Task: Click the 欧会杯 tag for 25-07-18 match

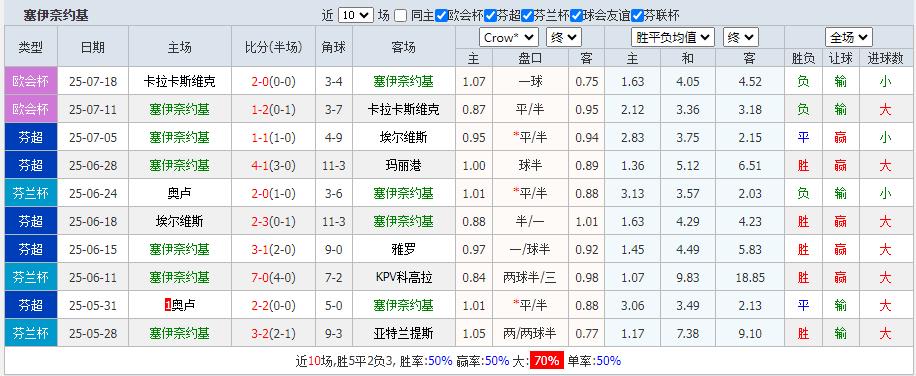Action: coord(31,81)
